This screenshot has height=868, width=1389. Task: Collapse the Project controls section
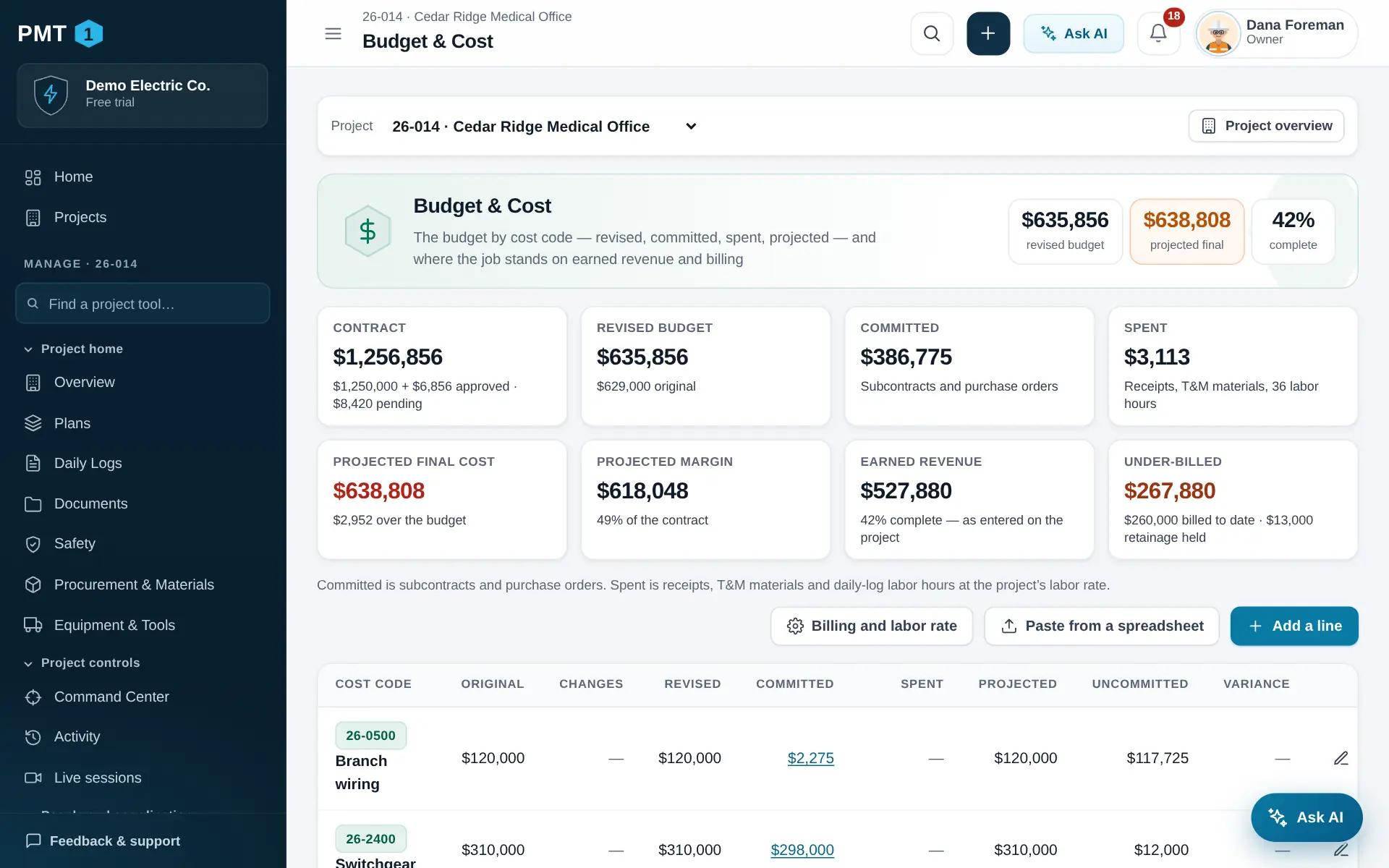82,663
